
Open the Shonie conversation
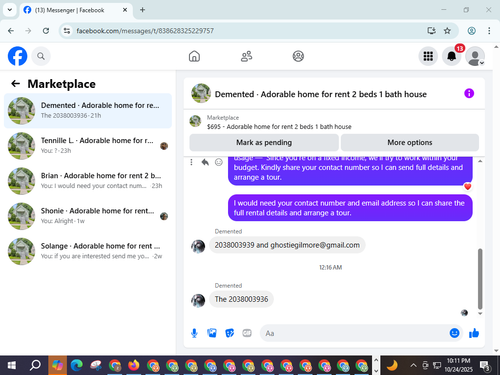tap(88, 216)
